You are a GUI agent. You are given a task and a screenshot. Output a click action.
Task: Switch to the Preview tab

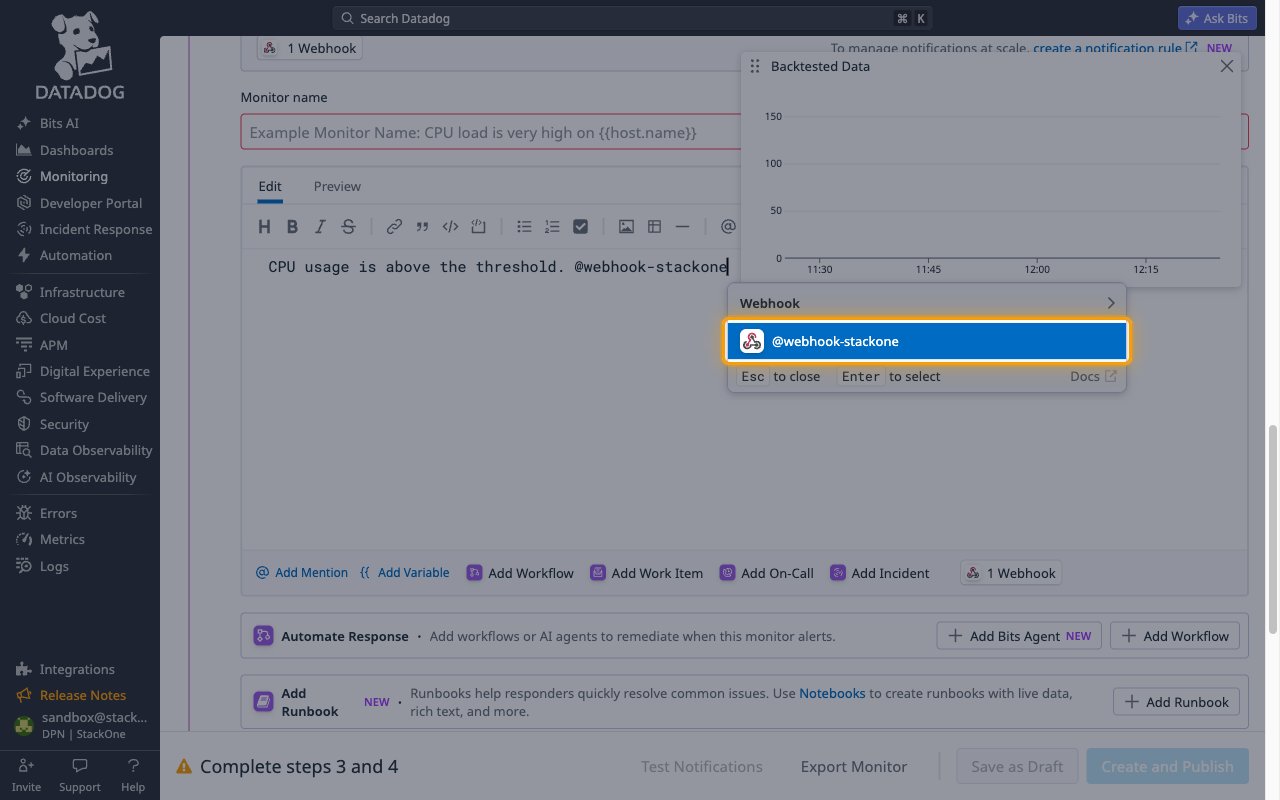click(x=337, y=186)
